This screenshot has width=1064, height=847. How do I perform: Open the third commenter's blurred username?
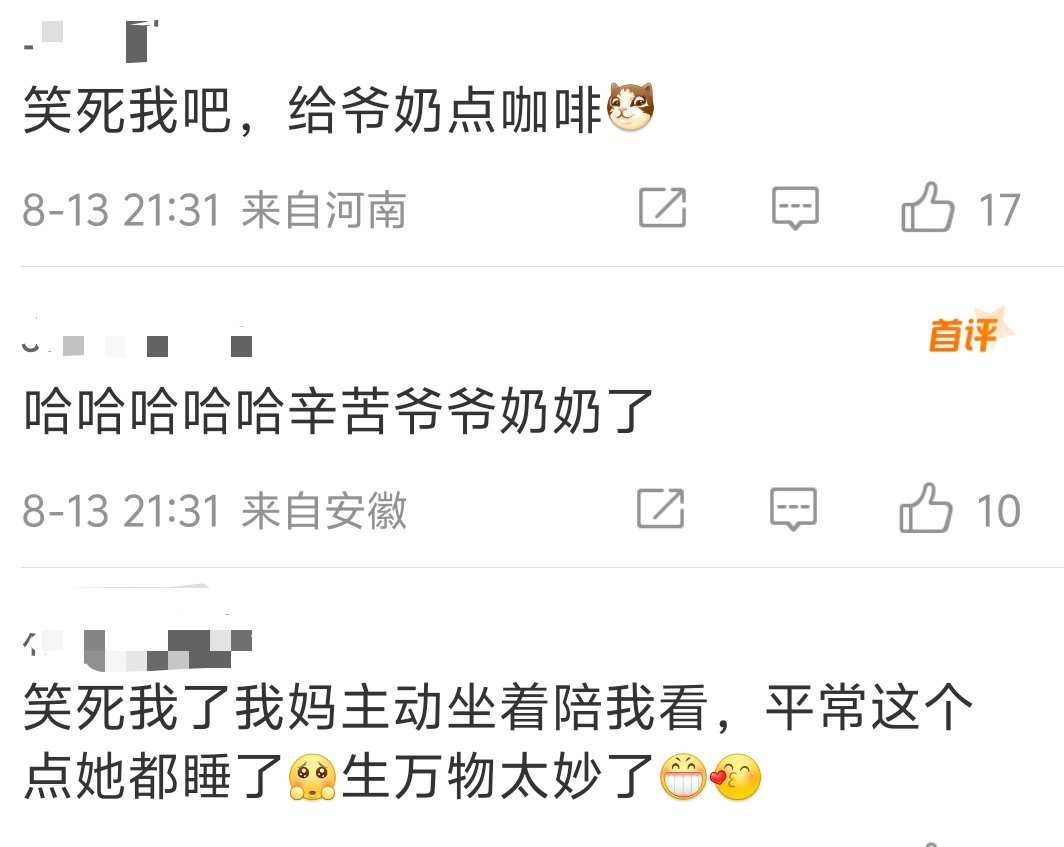pos(138,648)
